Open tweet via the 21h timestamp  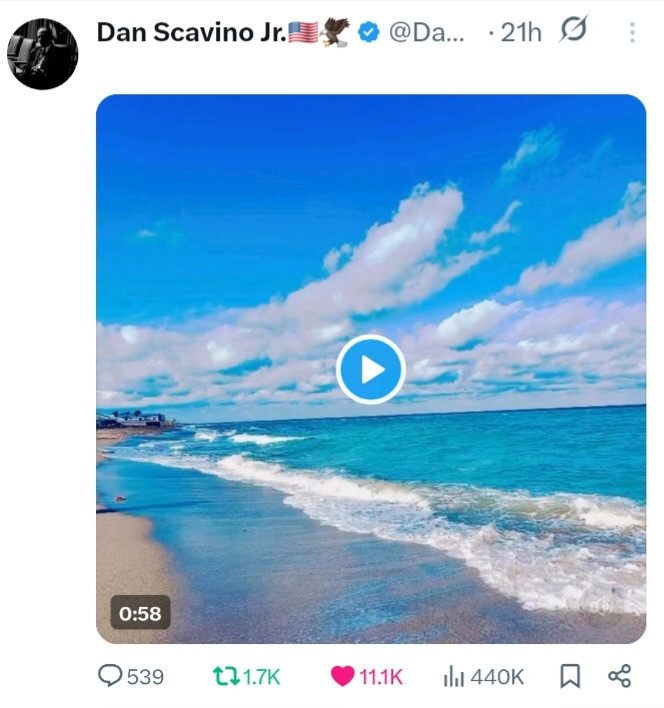point(521,32)
